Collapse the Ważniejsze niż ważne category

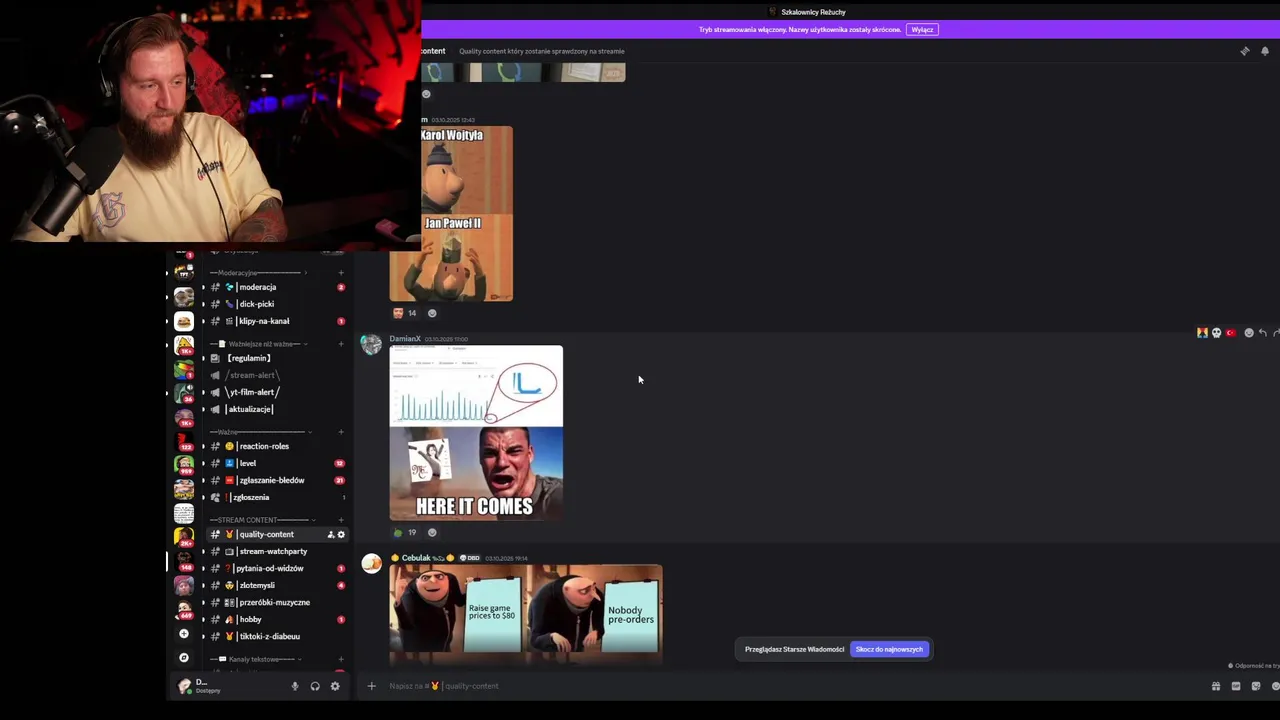(x=258, y=344)
